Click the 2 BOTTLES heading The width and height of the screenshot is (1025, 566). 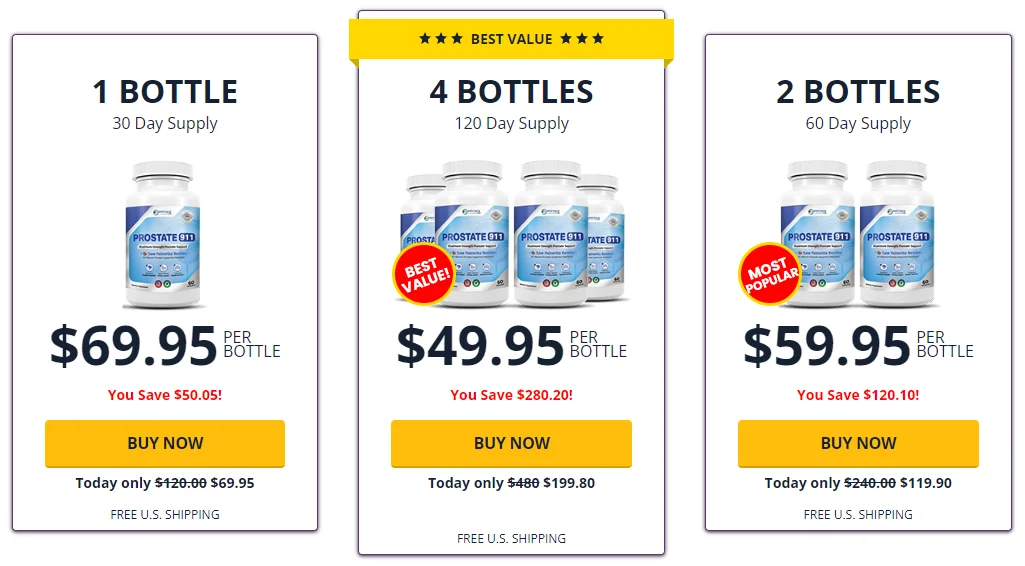tap(858, 92)
